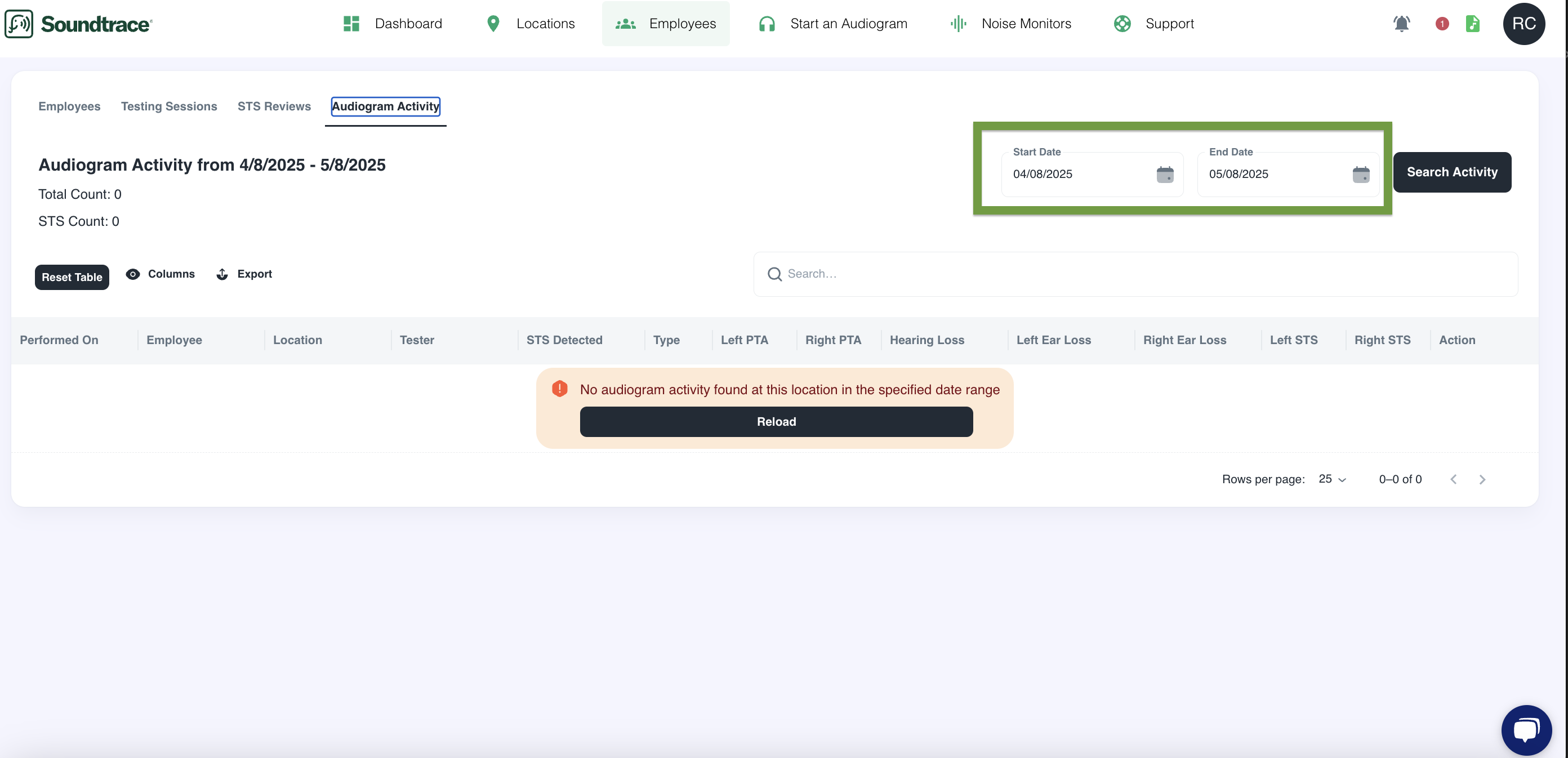The width and height of the screenshot is (1568, 758).
Task: Open the RC user avatar menu
Action: point(1524,24)
